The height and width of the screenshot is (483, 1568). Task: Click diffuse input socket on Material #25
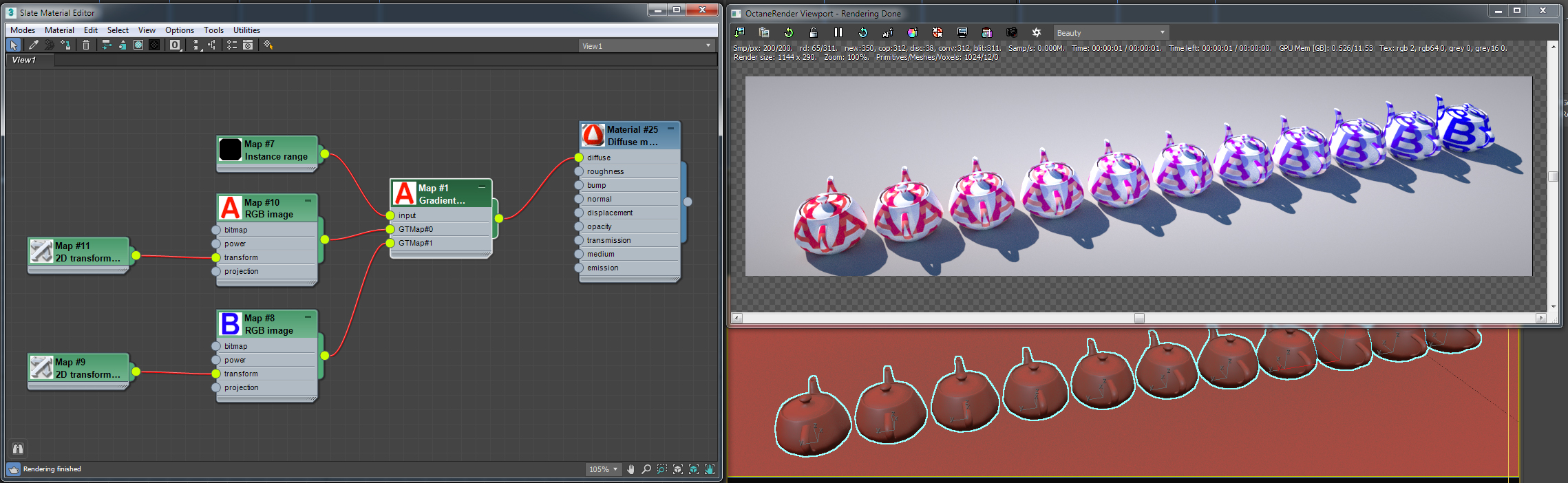(579, 158)
